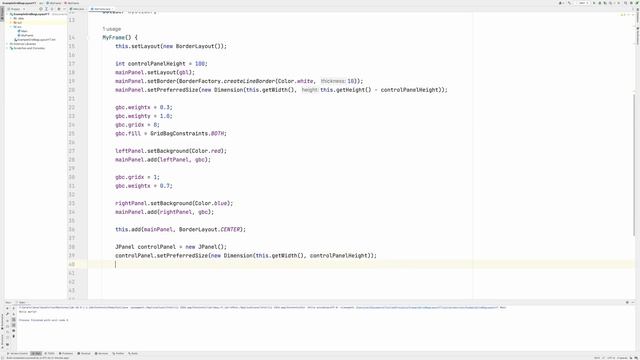The width and height of the screenshot is (640, 360).
Task: Open the Main run configuration dropdown
Action: 582,3
